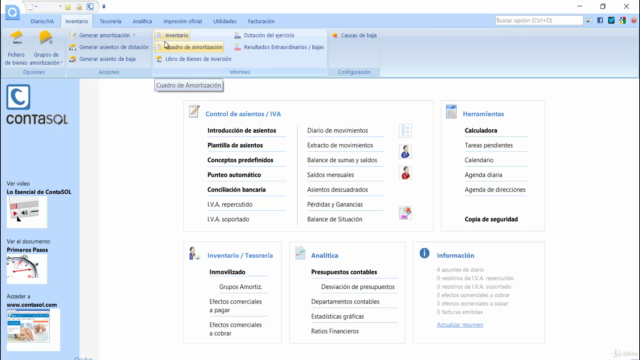
Task: Open Plantilla de asientos link
Action: 235,145
